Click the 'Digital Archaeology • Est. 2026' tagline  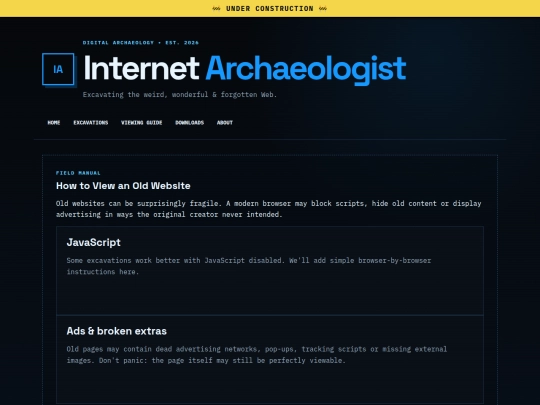pos(141,43)
